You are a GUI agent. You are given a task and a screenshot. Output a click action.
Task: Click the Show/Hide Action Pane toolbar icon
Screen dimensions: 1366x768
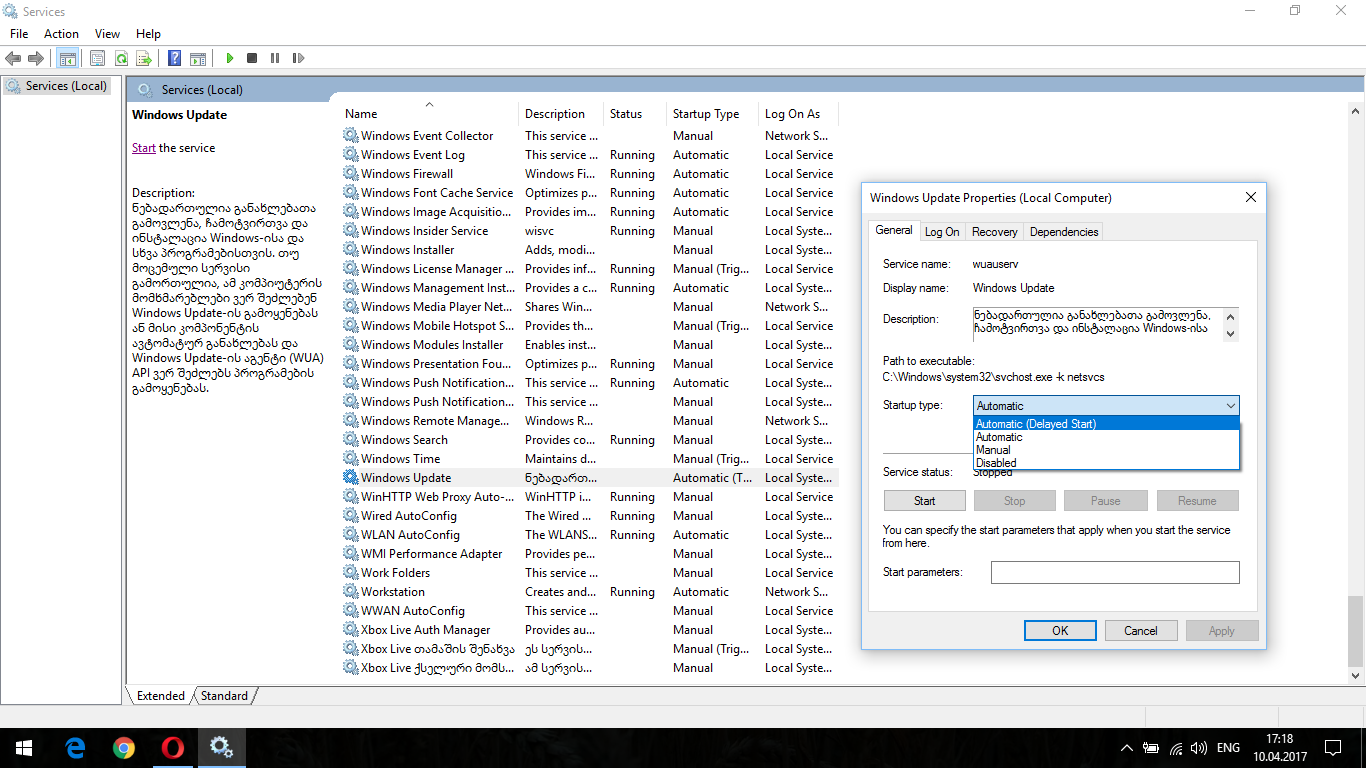(198, 59)
